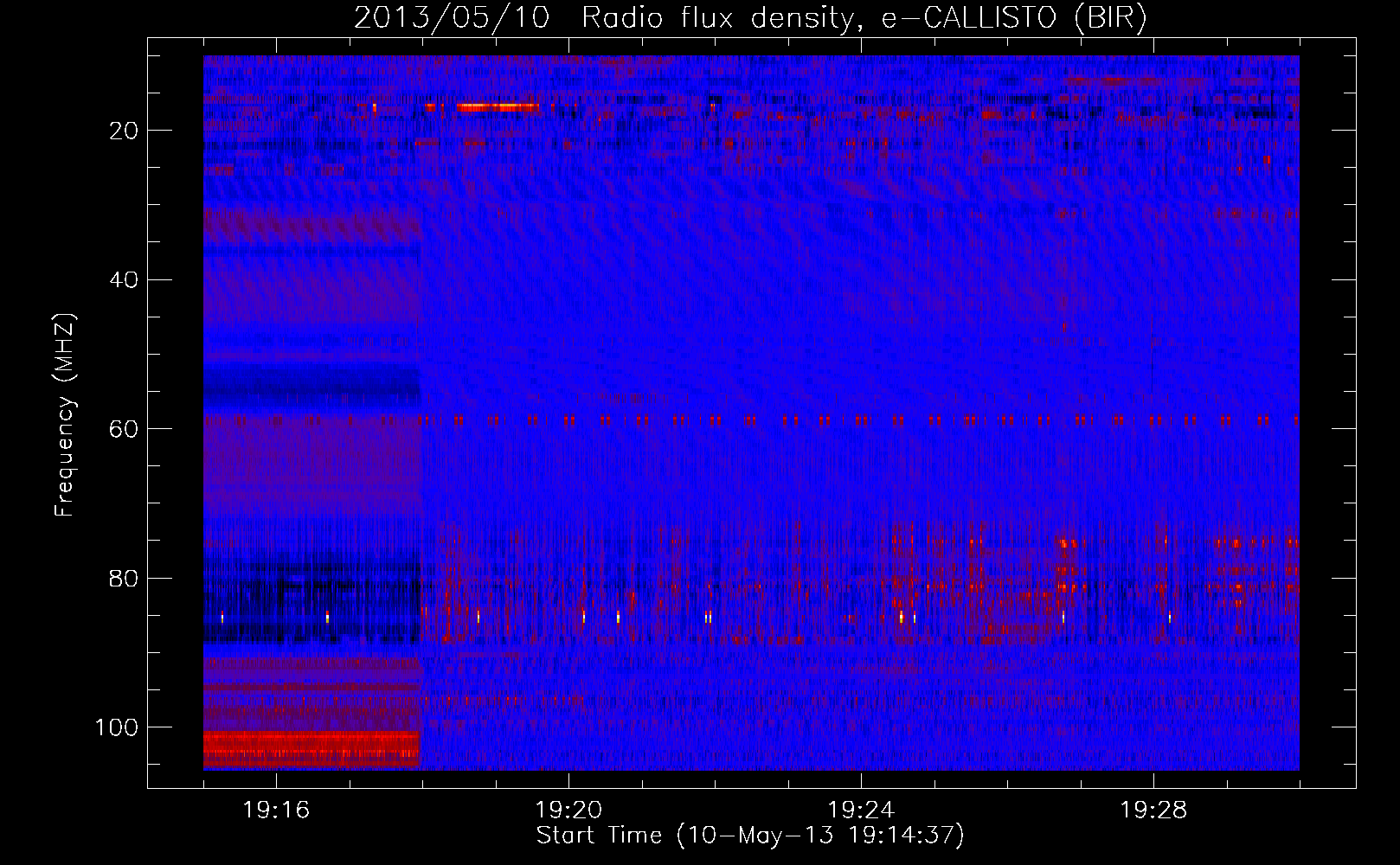Click the '100' frequency tick label
Image resolution: width=1400 pixels, height=865 pixels.
[x=117, y=727]
